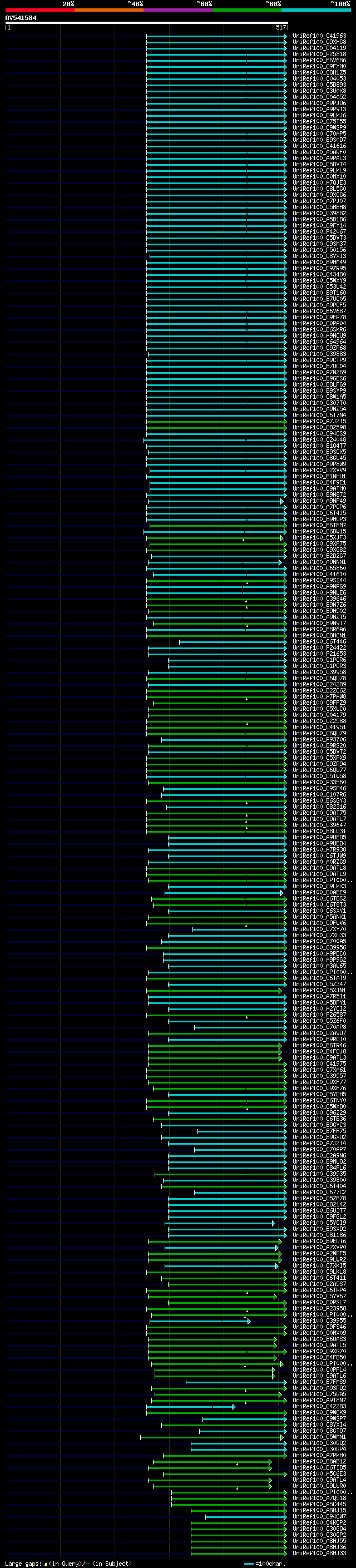Select label UniRef100_Q9SM46
Image resolution: width=356 pixels, height=1568 pixels.
point(319,788)
